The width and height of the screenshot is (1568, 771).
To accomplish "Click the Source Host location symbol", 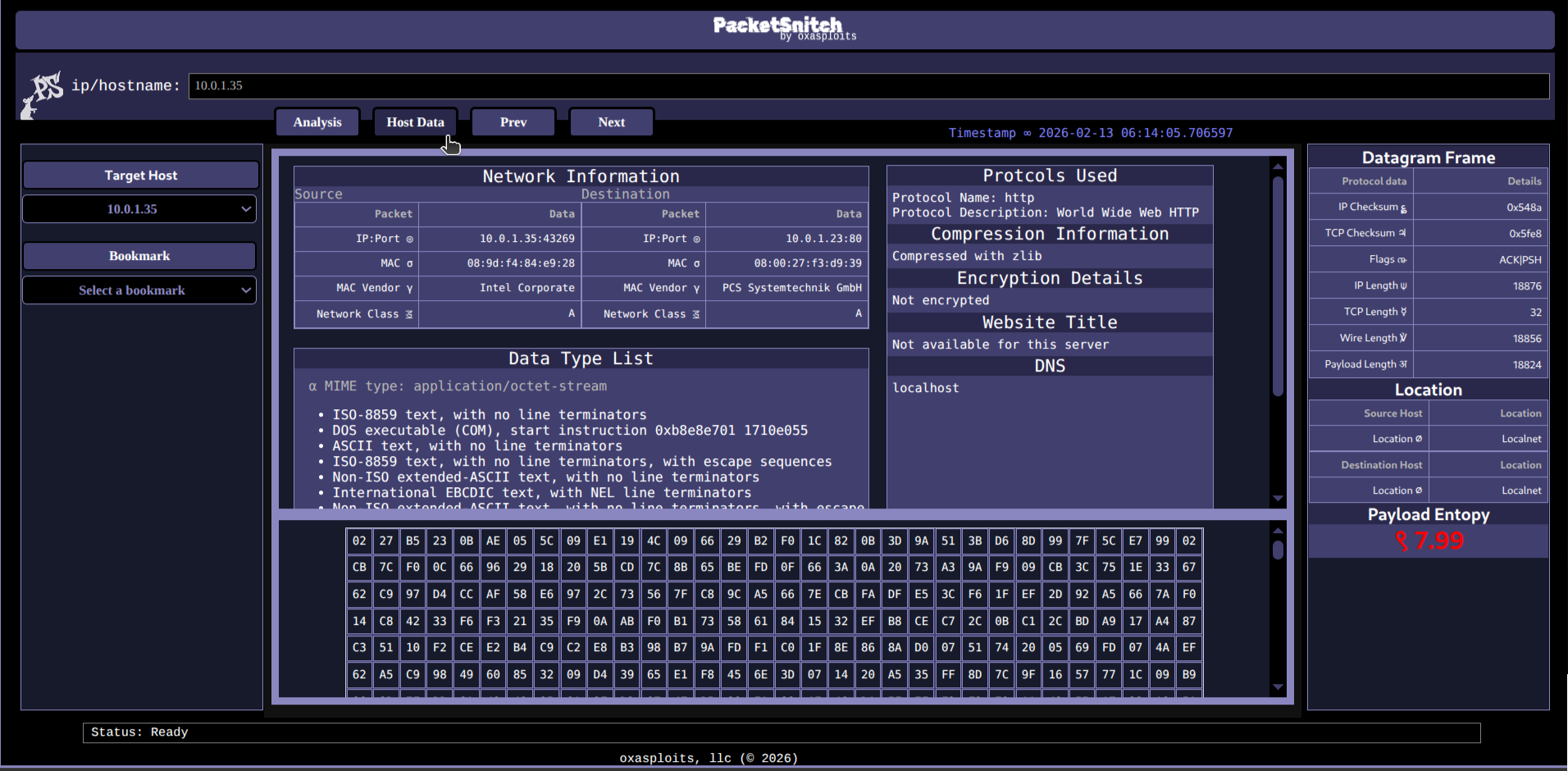I will tap(1419, 439).
